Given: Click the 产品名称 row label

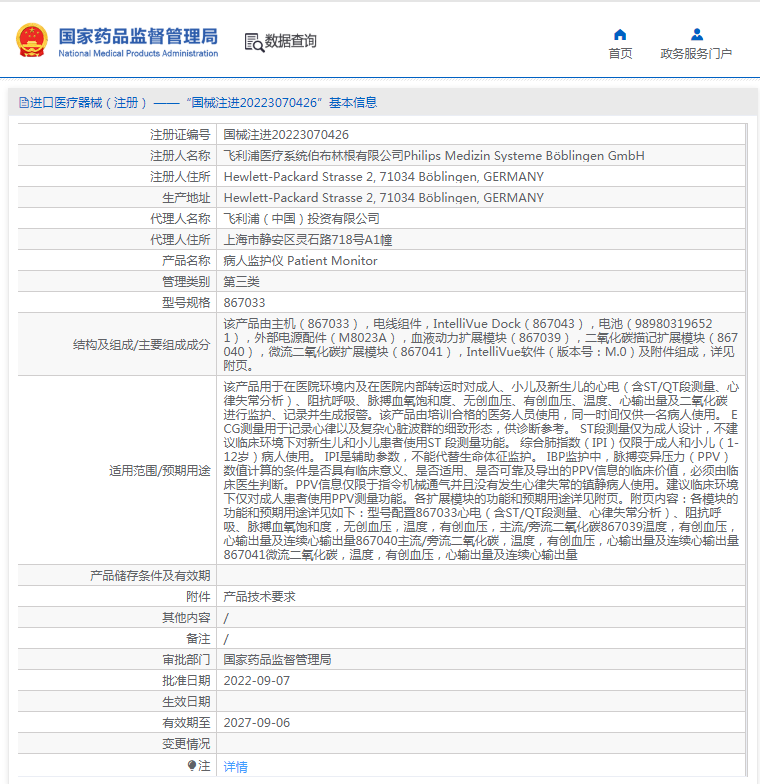Looking at the screenshot, I should coord(186,260).
